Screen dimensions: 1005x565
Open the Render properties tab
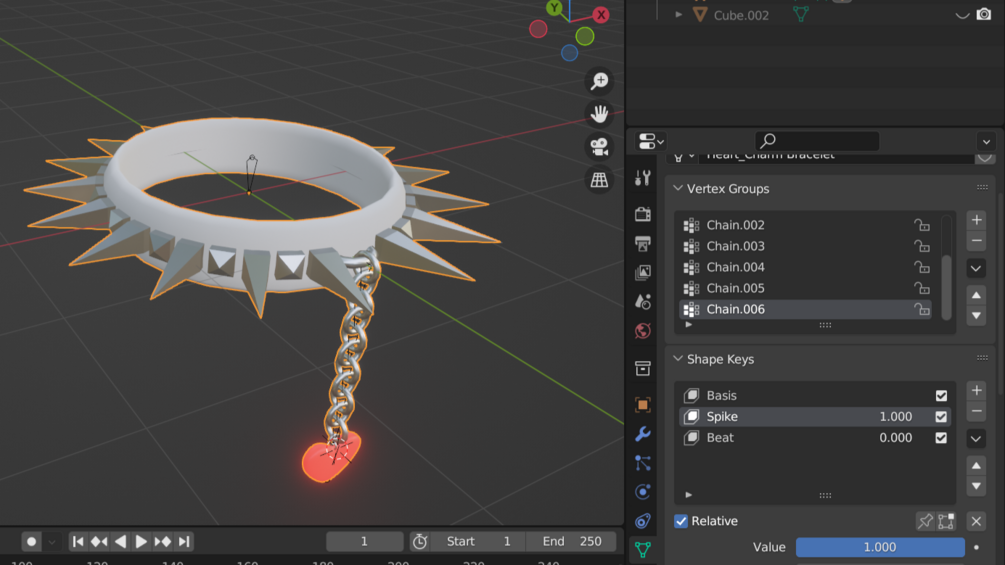tap(643, 214)
